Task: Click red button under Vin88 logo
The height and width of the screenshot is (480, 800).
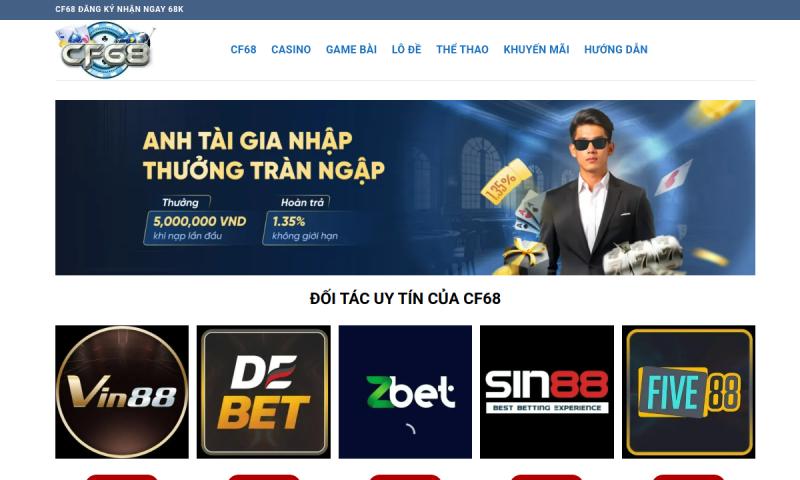Action: [122, 477]
